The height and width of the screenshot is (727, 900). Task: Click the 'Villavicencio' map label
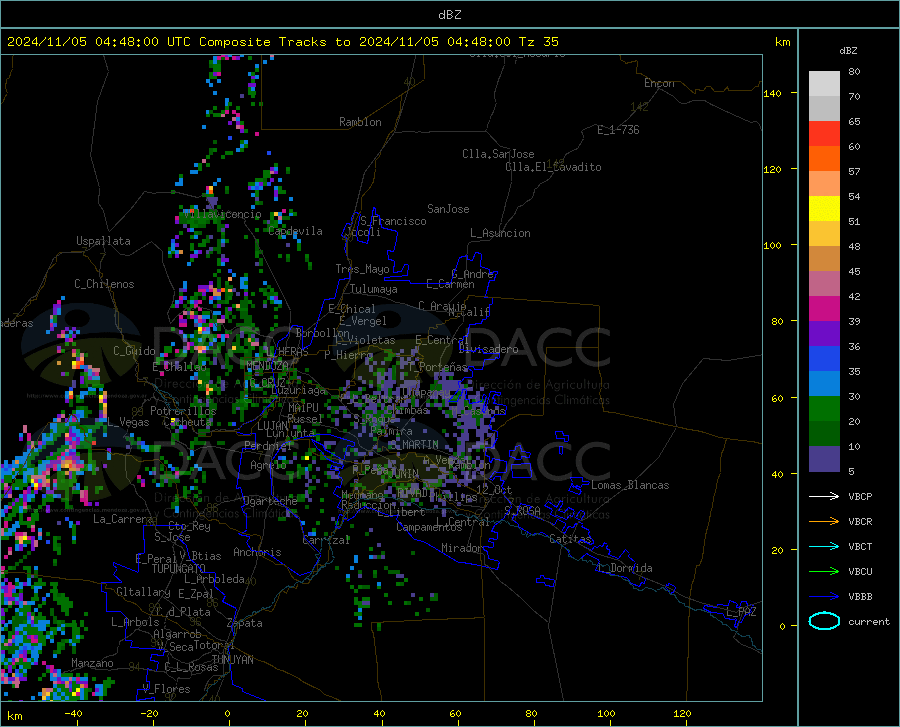pos(222,214)
